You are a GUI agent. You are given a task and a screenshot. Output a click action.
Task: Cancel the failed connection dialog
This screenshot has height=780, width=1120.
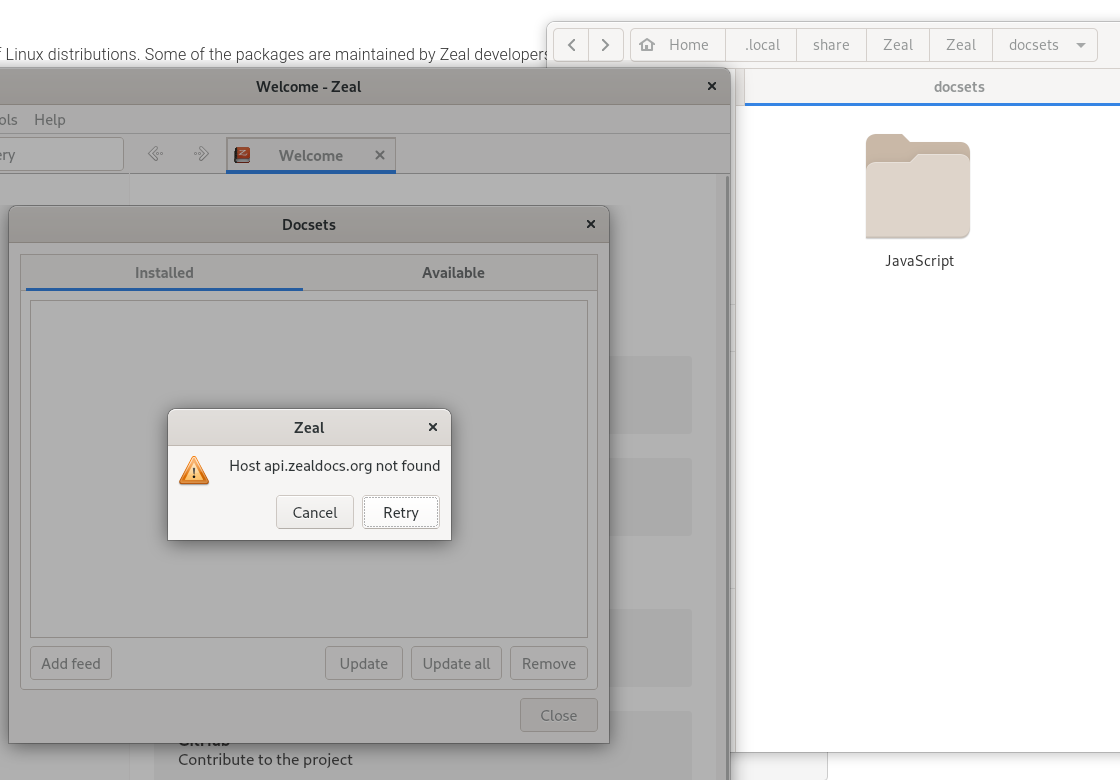pyautogui.click(x=314, y=512)
